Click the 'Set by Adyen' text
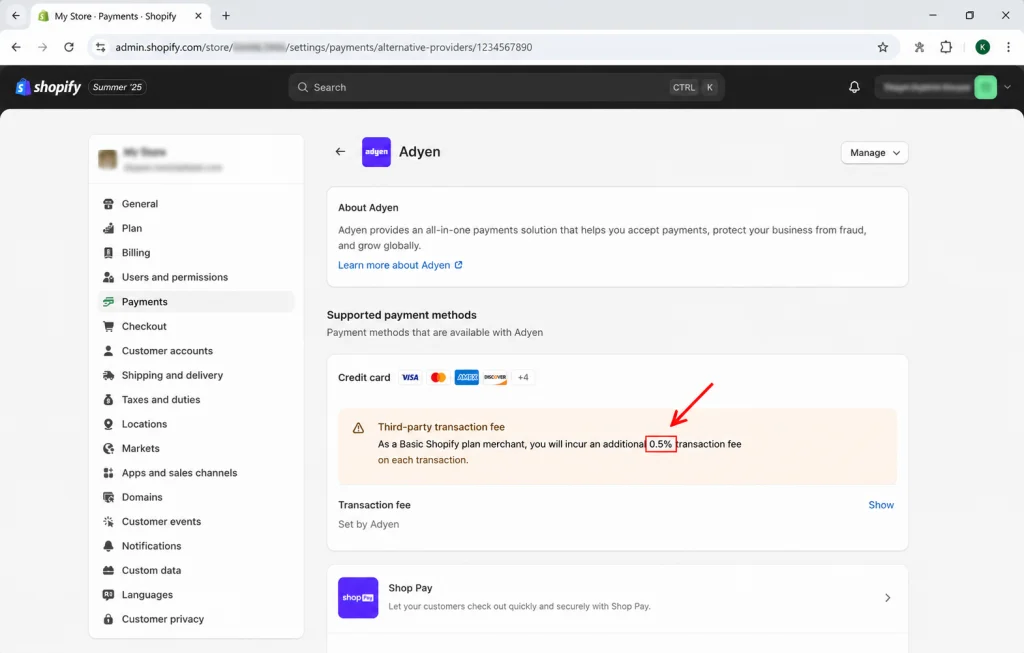The width and height of the screenshot is (1024, 653). point(368,524)
